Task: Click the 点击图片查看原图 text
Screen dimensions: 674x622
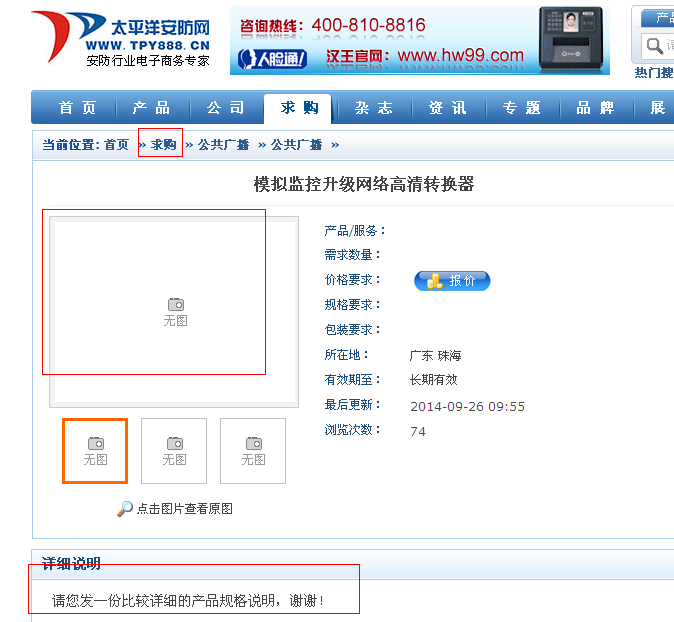Action: [x=185, y=509]
